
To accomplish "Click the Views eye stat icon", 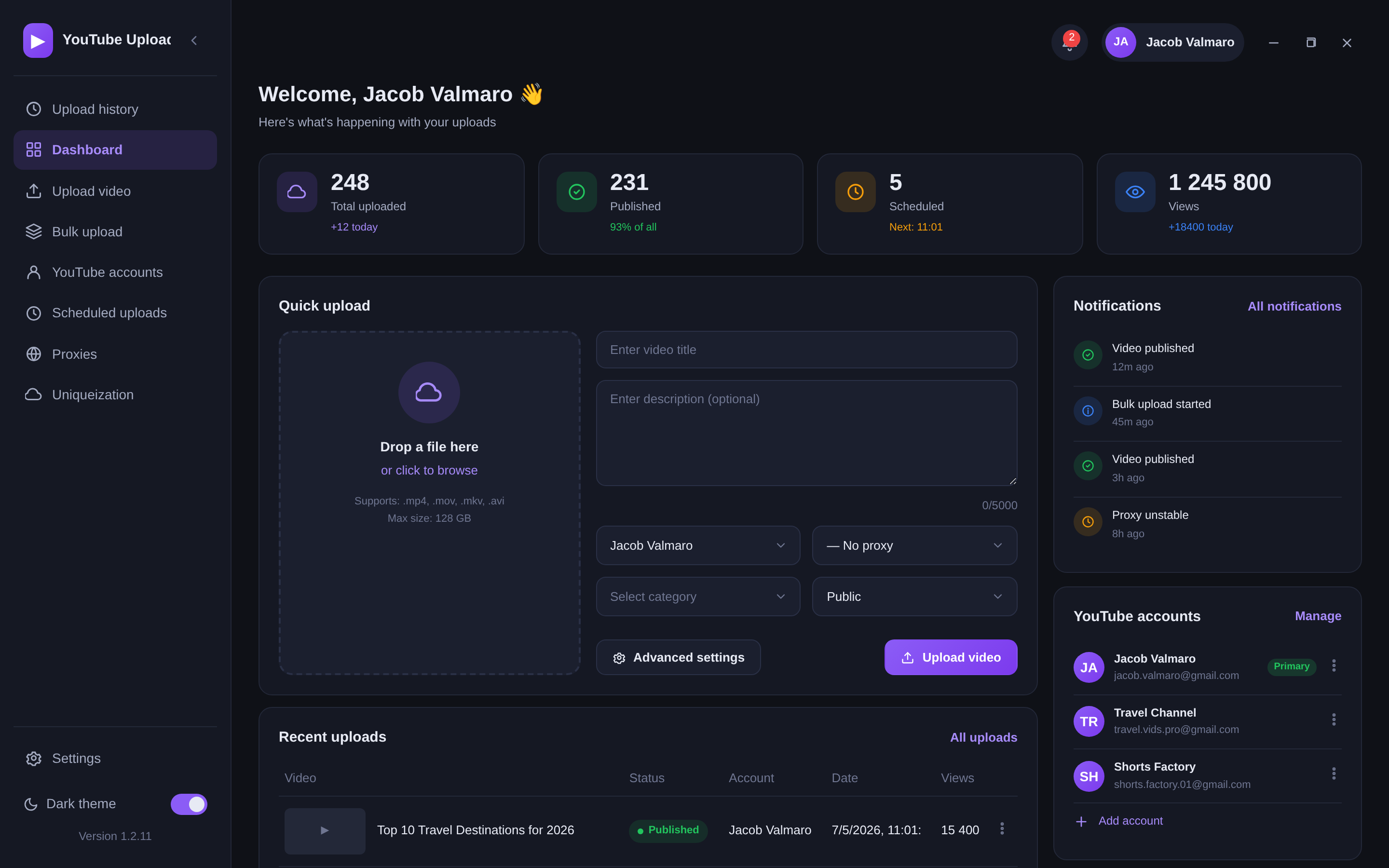I will tap(1135, 192).
